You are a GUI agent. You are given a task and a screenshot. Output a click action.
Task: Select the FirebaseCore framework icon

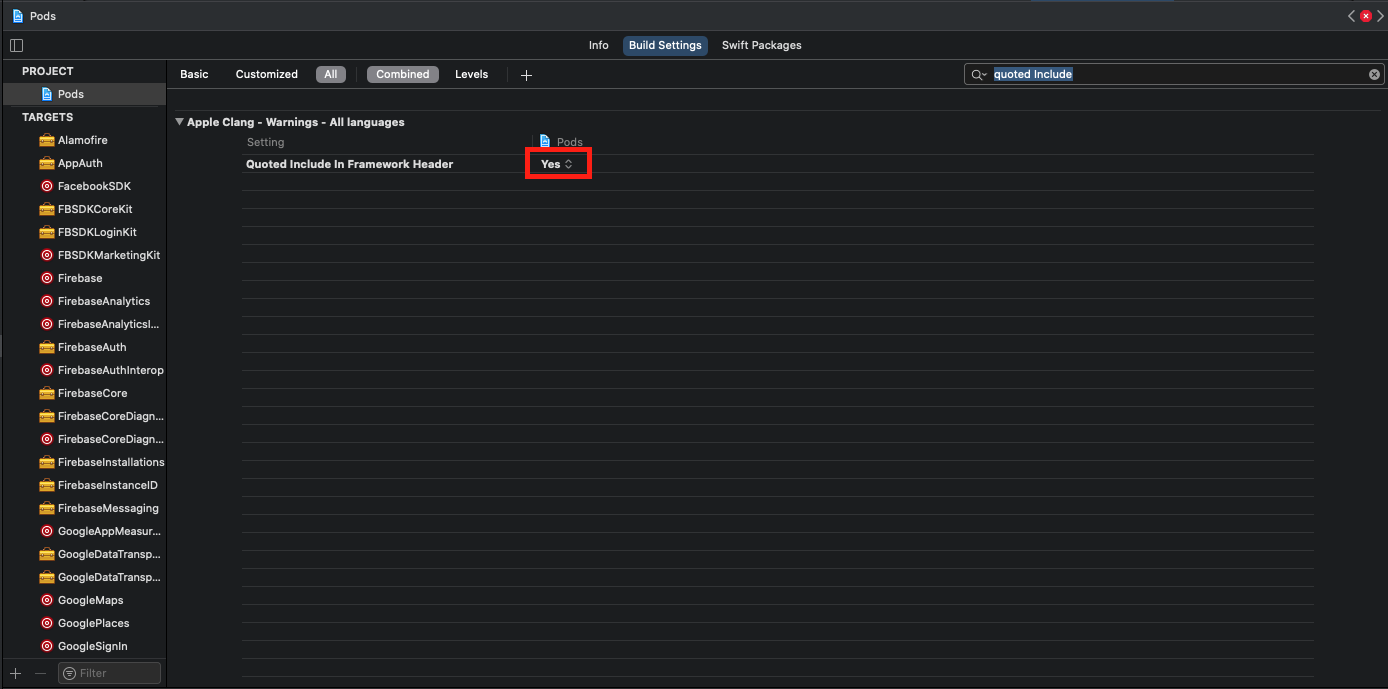tap(46, 394)
